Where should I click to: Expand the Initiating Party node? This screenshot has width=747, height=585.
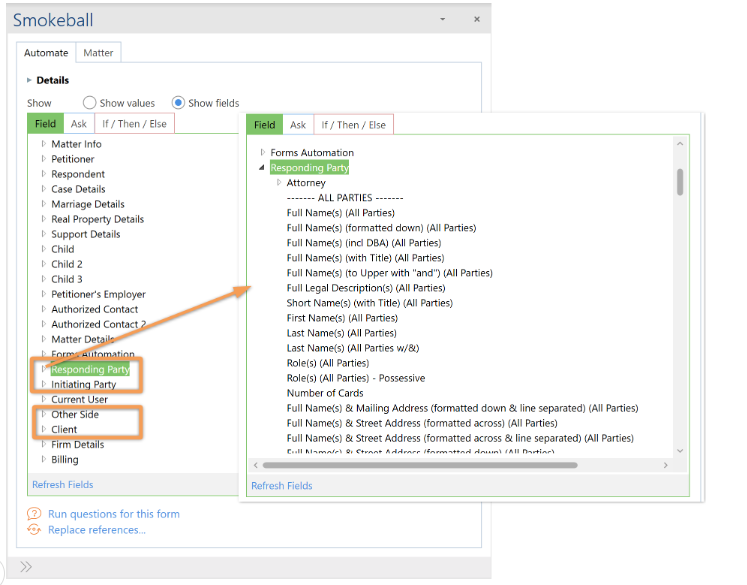coord(43,384)
